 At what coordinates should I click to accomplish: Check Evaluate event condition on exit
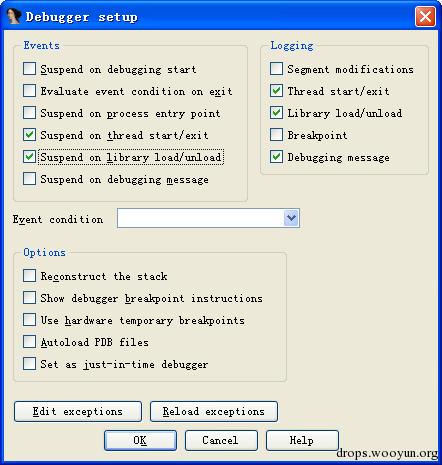point(30,91)
